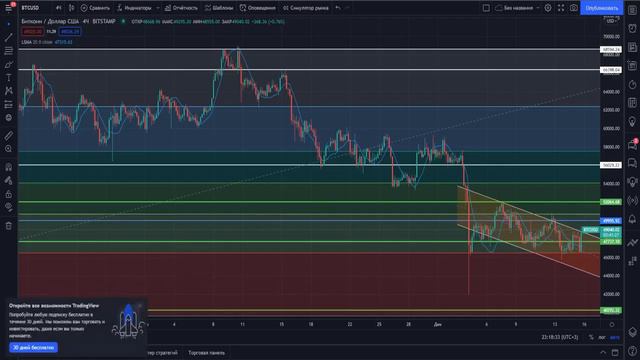The width and height of the screenshot is (640, 360).
Task: Take a chart snapshot with the camera icon
Action: pos(573,8)
